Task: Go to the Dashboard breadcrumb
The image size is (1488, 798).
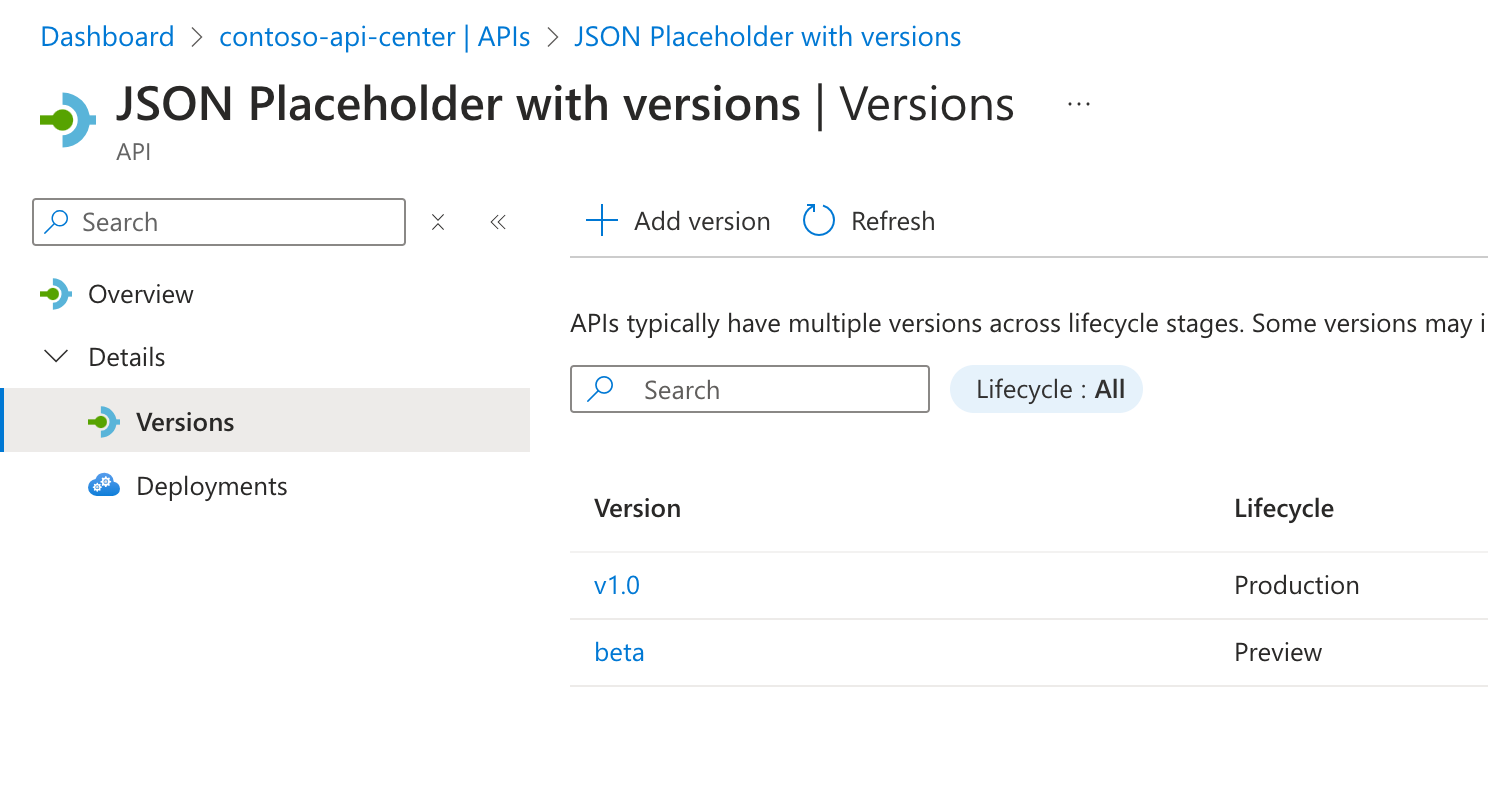Action: [x=107, y=37]
